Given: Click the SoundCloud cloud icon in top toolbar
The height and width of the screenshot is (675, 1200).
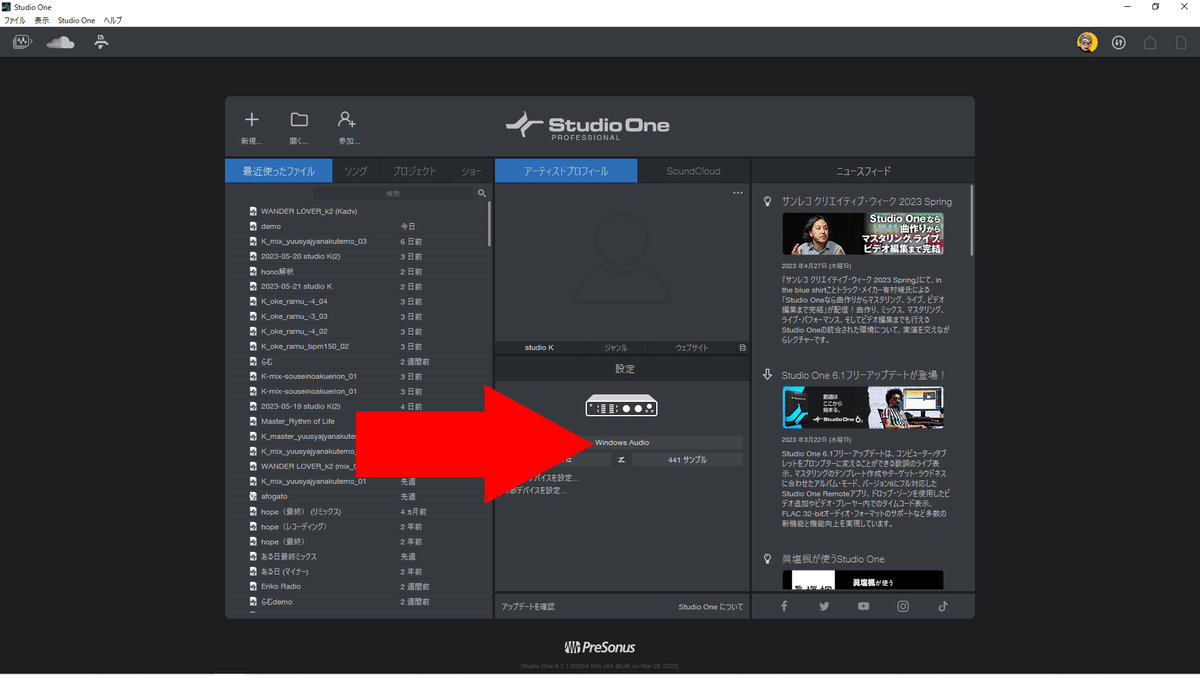Looking at the screenshot, I should click(x=61, y=42).
